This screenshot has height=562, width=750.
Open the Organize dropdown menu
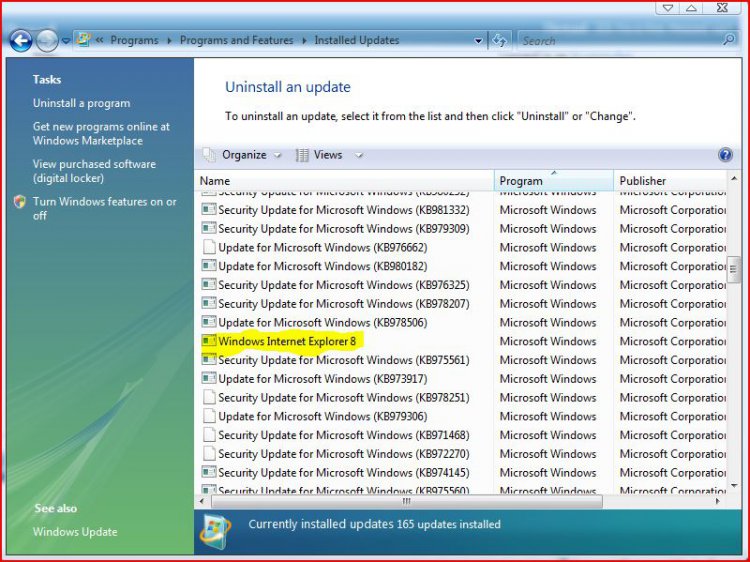[244, 155]
